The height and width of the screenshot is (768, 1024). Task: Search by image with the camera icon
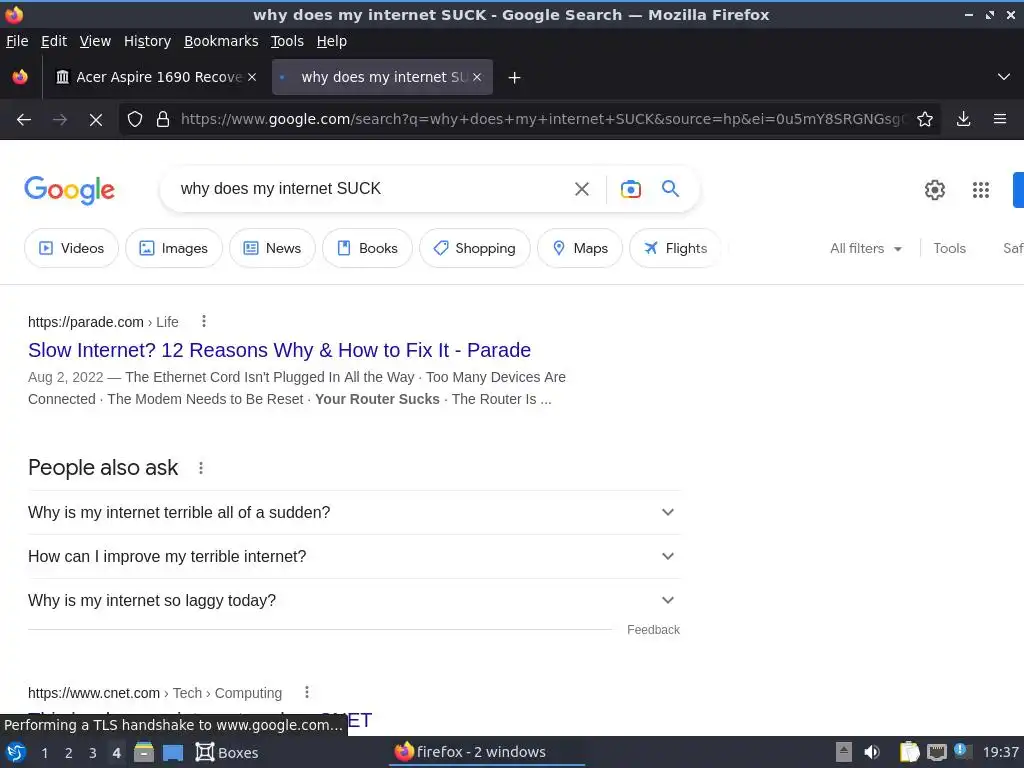[631, 189]
